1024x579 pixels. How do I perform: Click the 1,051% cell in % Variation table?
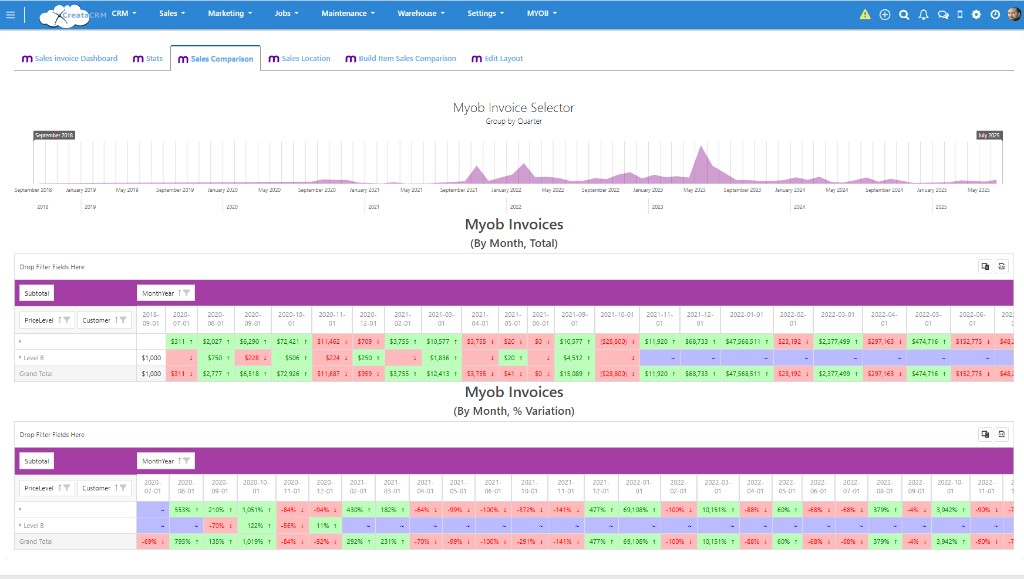[256, 509]
